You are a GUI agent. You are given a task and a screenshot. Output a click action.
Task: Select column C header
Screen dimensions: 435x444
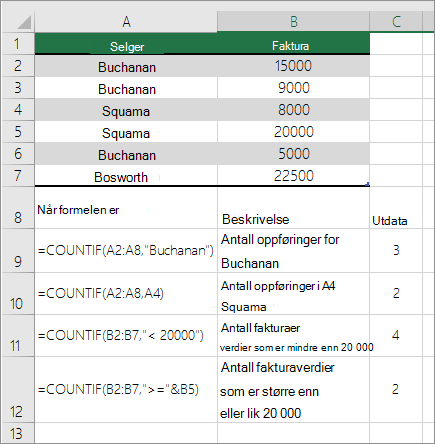[396, 22]
